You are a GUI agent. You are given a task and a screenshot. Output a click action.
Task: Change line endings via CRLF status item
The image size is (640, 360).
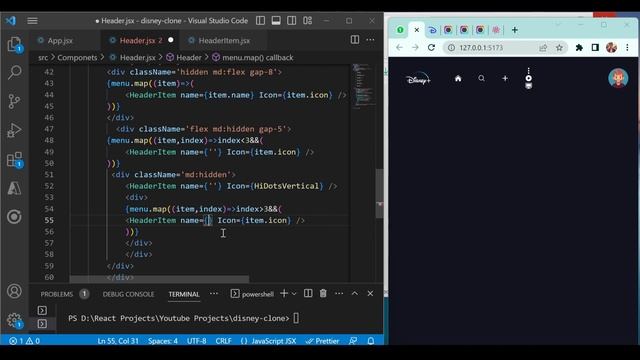click(223, 341)
